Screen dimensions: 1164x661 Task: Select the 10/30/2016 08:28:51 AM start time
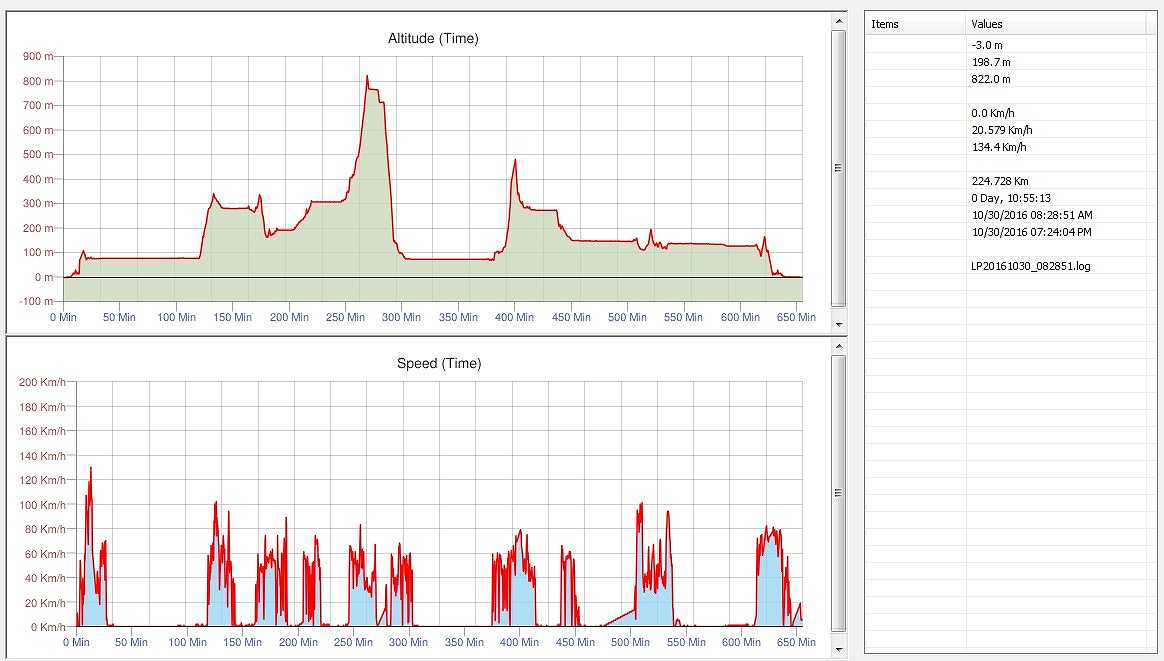pos(1032,215)
